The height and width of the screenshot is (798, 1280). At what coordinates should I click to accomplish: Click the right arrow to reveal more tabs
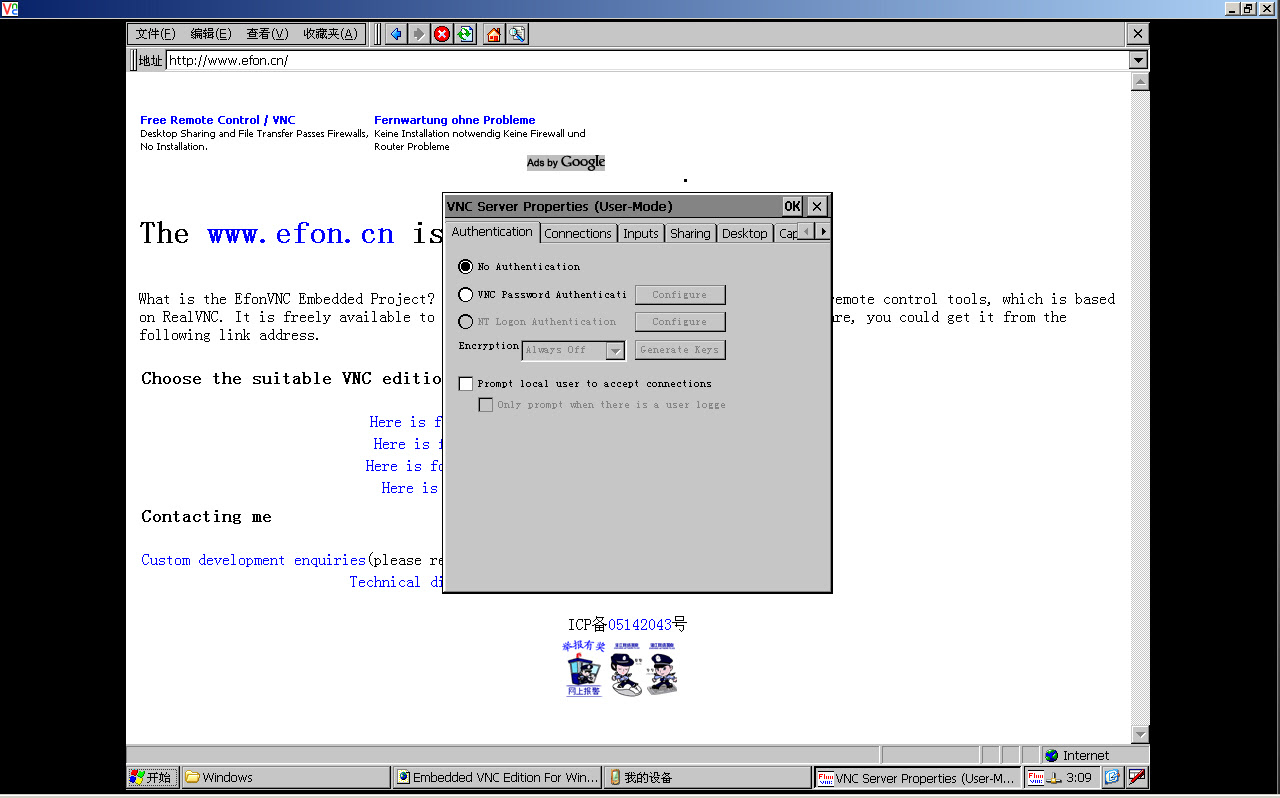pyautogui.click(x=823, y=230)
